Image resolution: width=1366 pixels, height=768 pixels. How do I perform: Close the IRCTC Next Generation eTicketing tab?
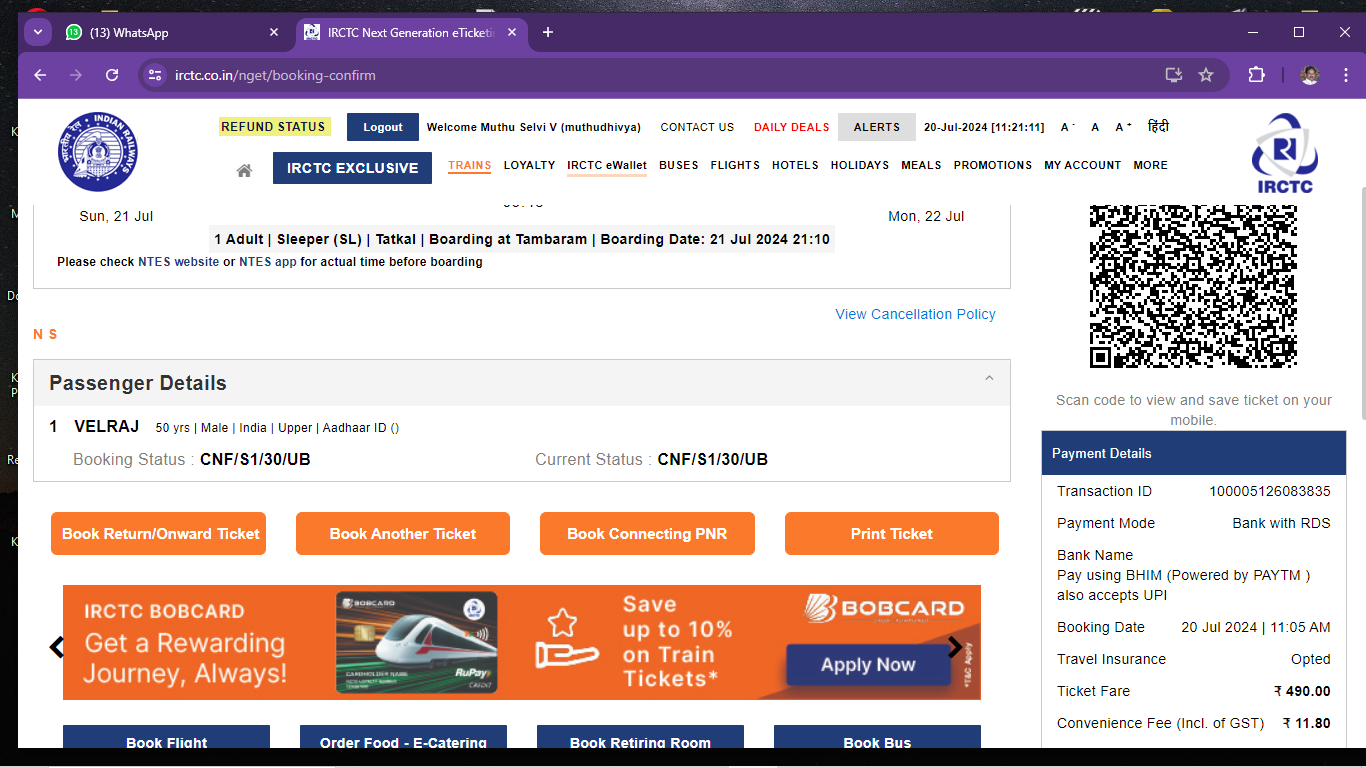512,32
